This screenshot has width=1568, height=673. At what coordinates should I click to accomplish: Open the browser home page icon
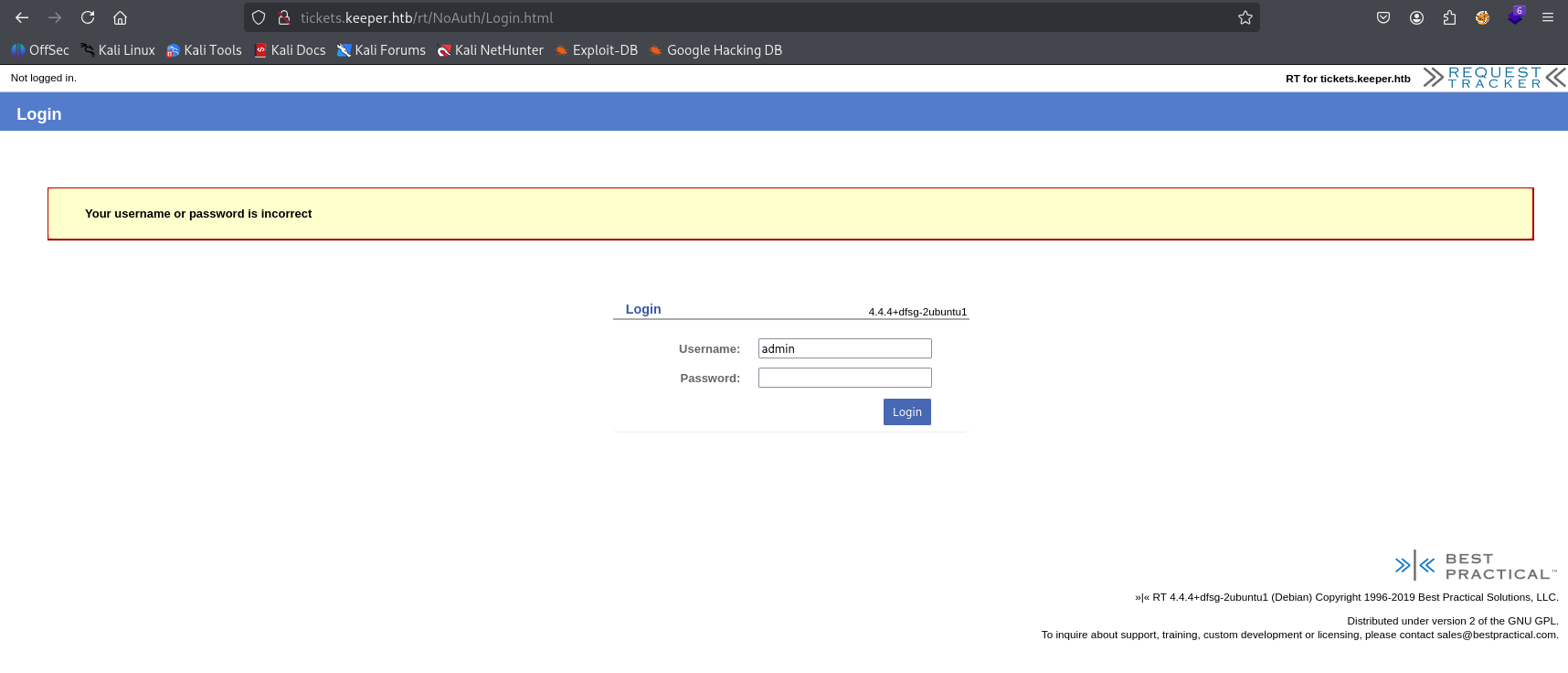[120, 17]
